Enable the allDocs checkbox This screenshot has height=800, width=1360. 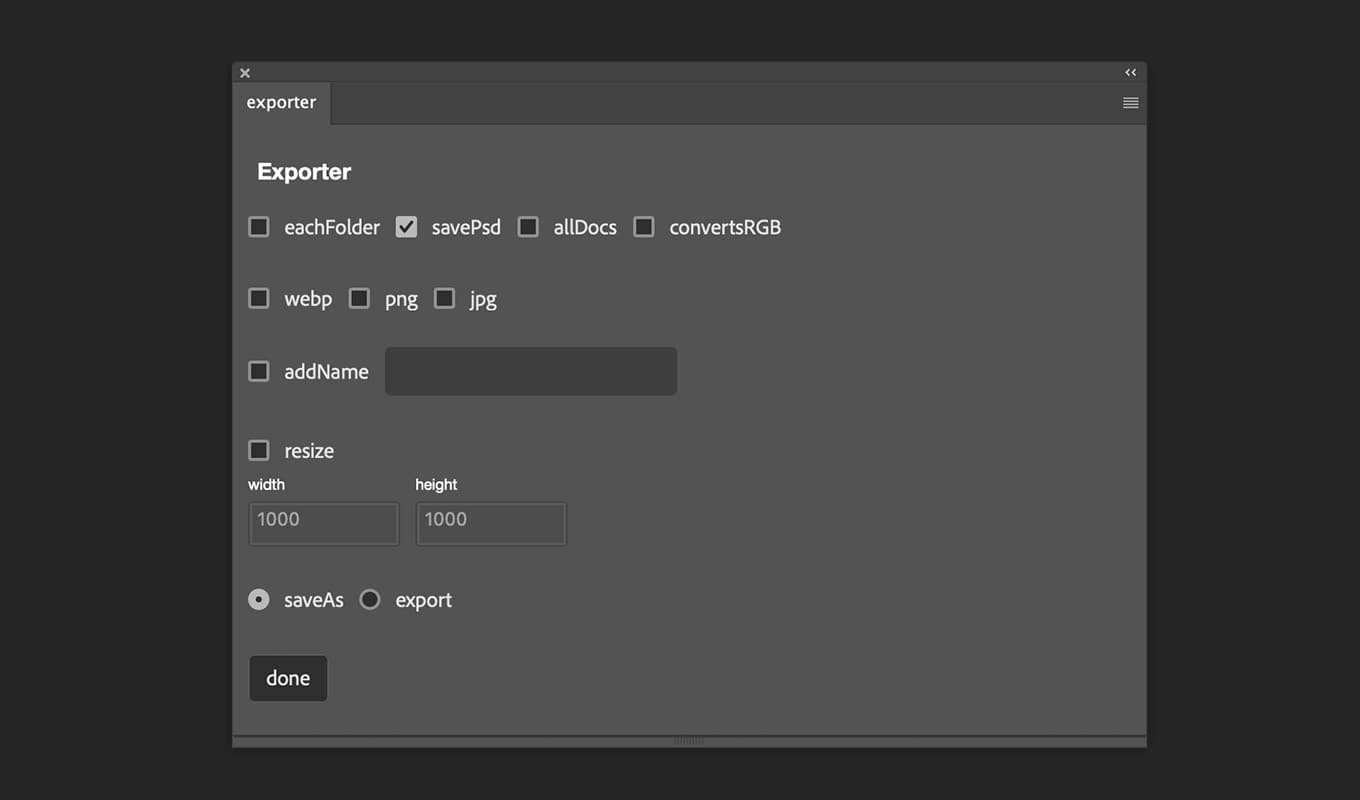[528, 227]
